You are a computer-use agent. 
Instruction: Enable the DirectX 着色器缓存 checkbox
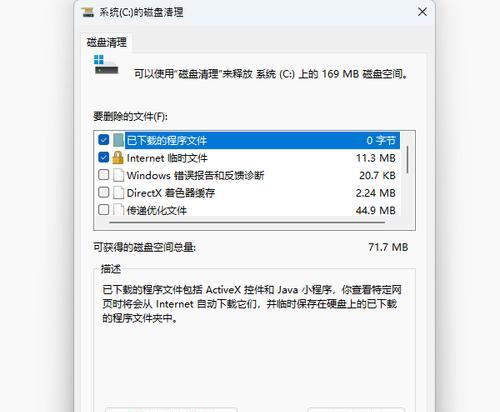(x=104, y=192)
